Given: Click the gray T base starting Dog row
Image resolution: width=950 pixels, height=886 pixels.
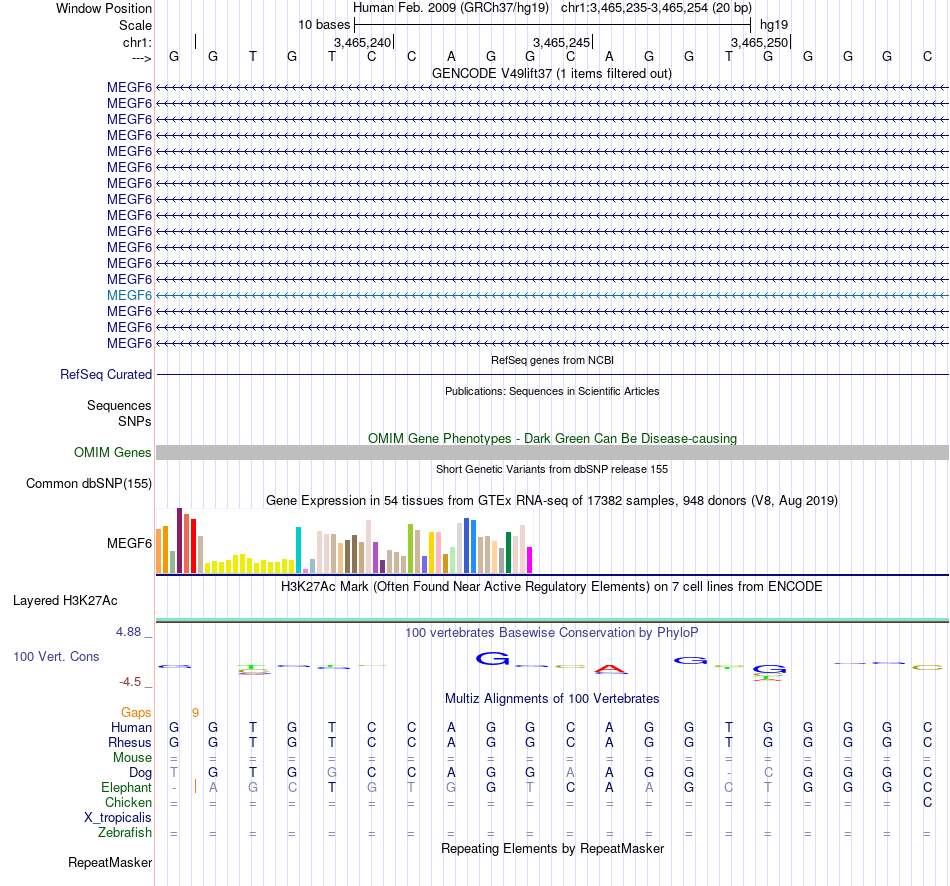Looking at the screenshot, I should pos(174,773).
